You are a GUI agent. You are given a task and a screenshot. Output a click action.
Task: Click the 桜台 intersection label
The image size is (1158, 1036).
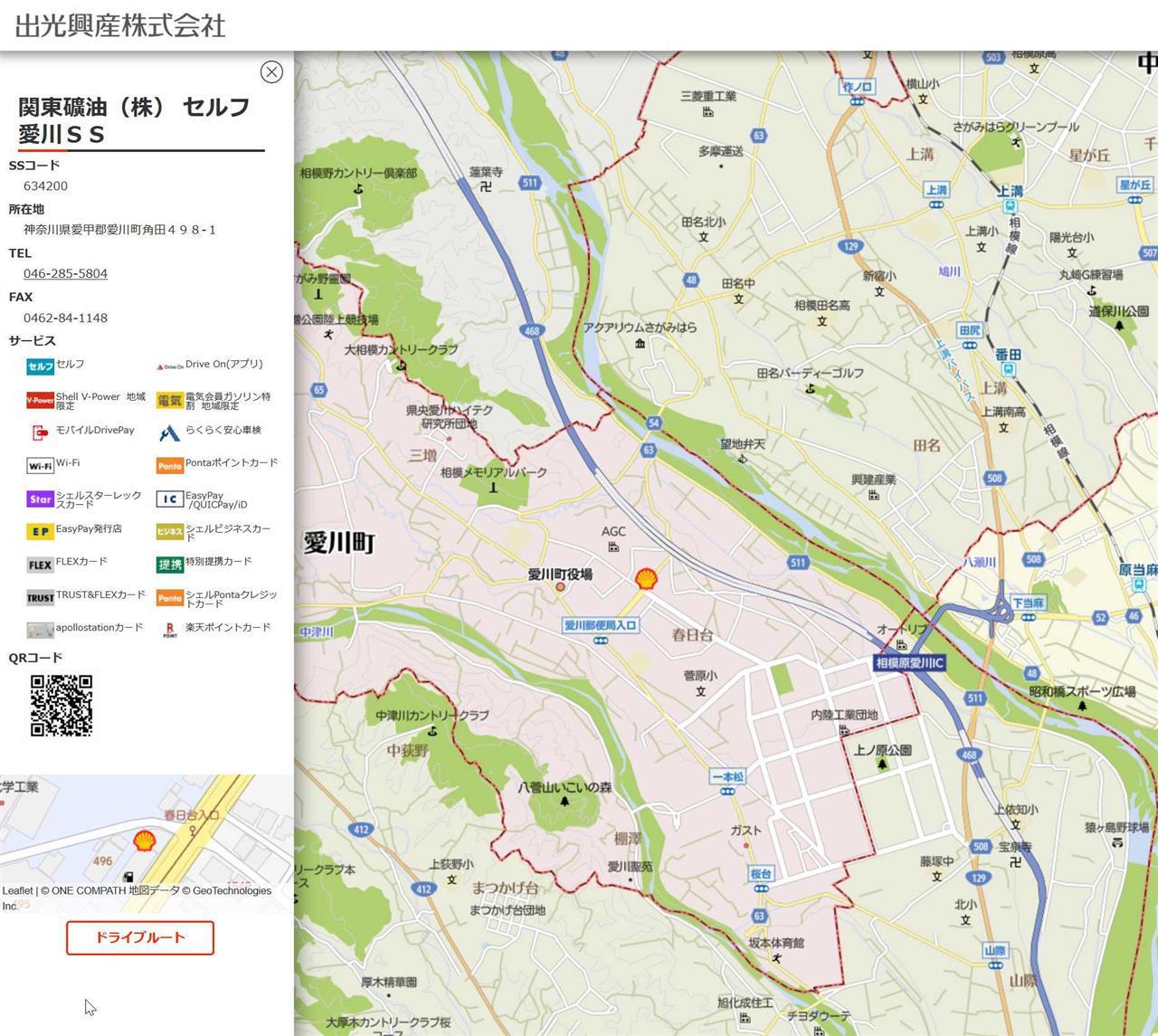point(761,874)
